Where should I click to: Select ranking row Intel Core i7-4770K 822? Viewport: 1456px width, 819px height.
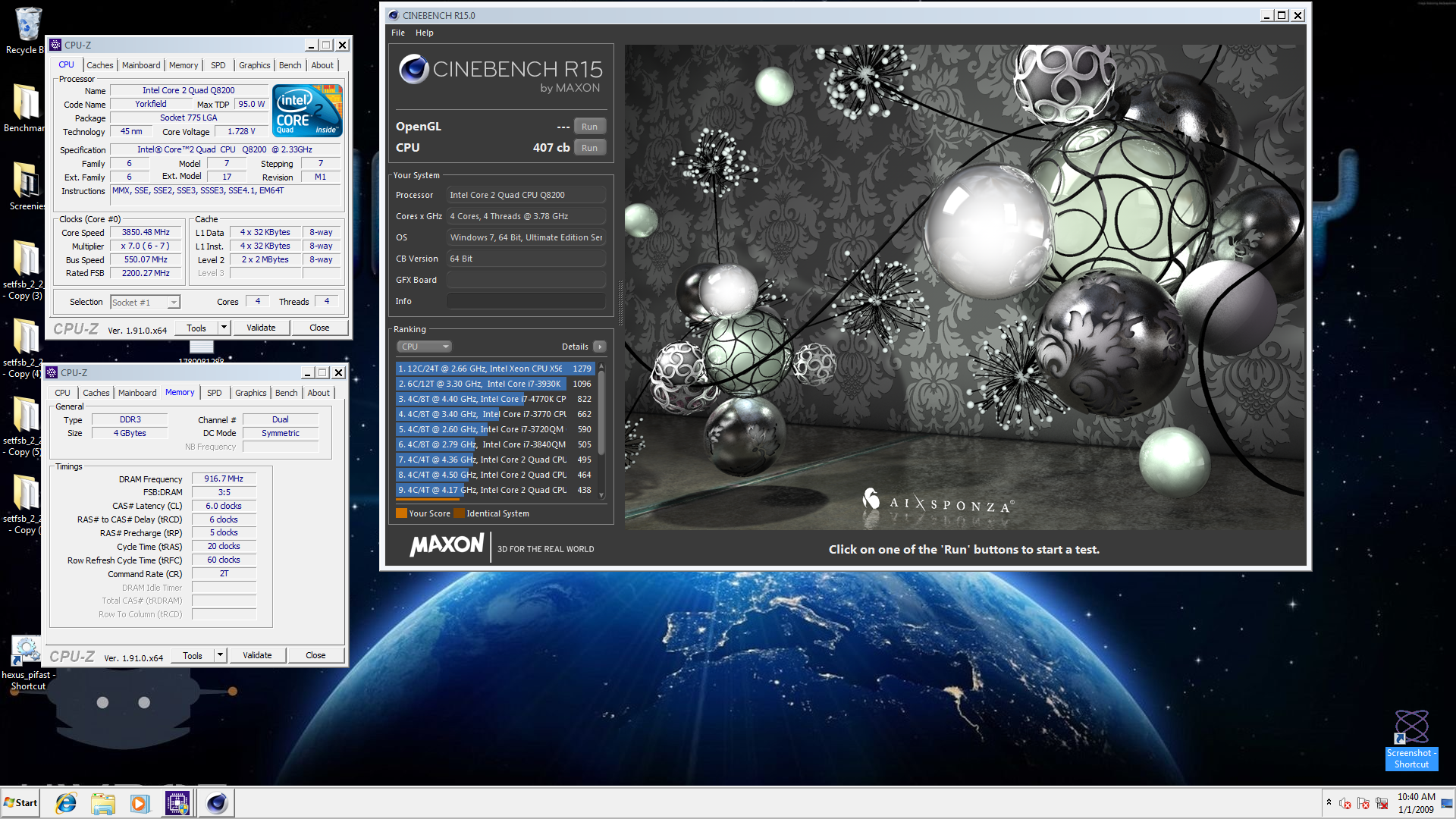coord(495,399)
